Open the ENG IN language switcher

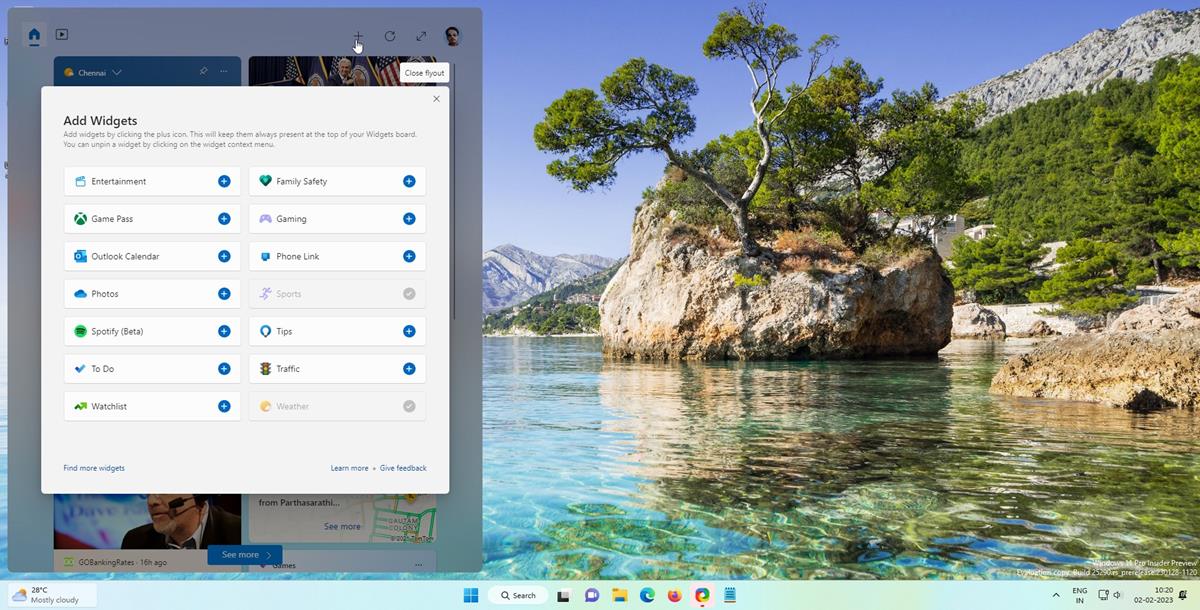click(x=1080, y=595)
